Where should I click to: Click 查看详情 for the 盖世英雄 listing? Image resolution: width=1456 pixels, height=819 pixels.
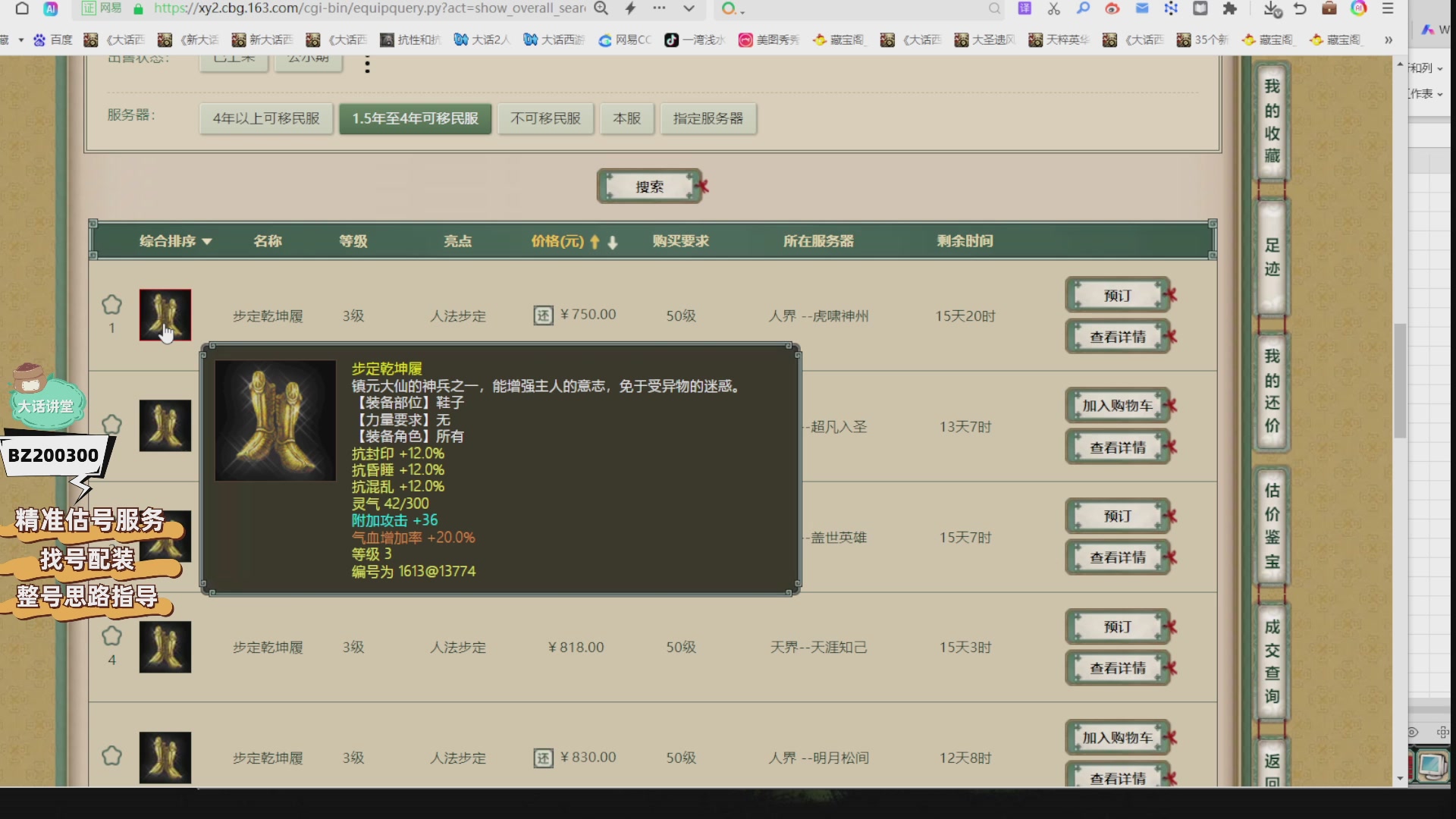pos(1118,557)
